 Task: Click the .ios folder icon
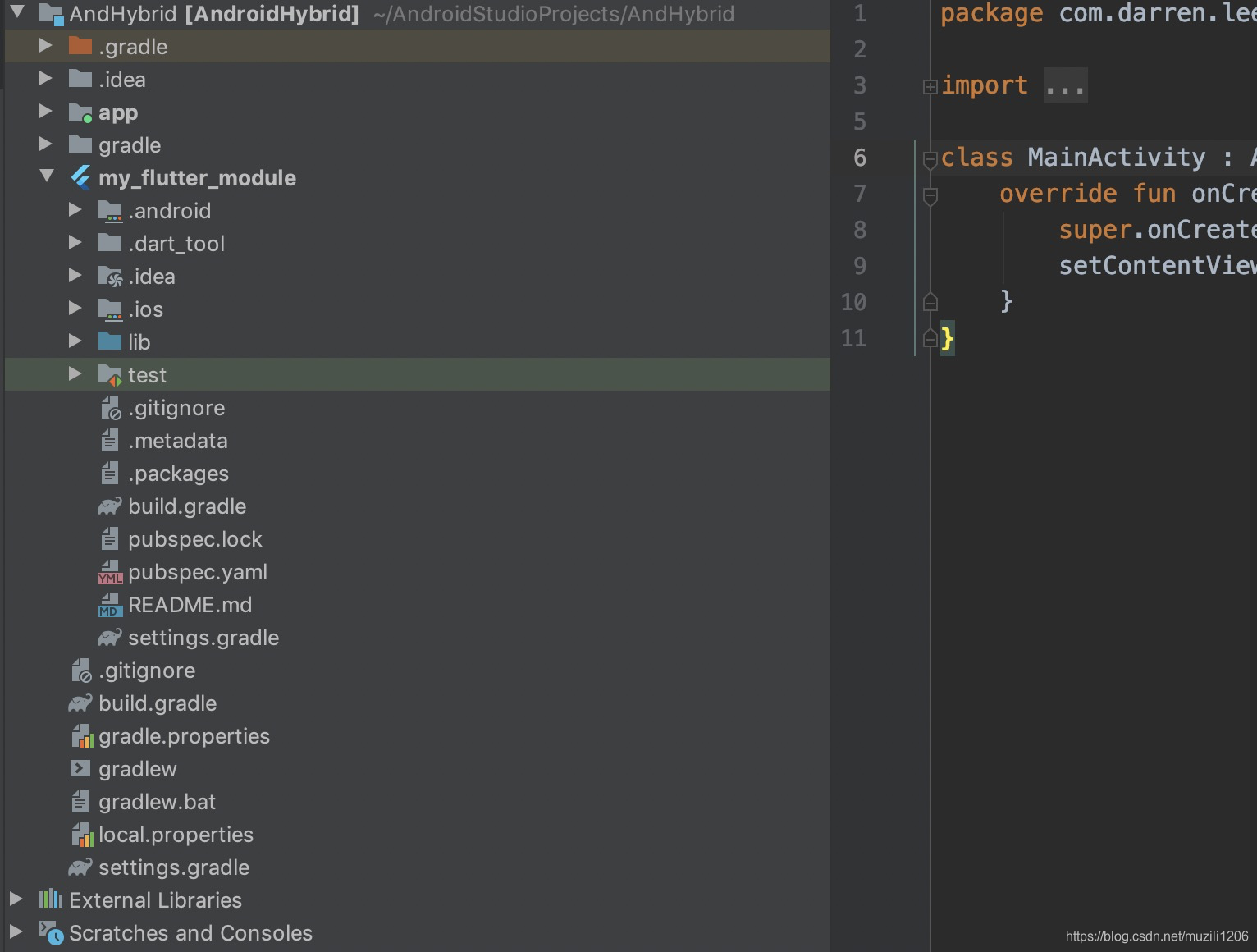pos(110,309)
